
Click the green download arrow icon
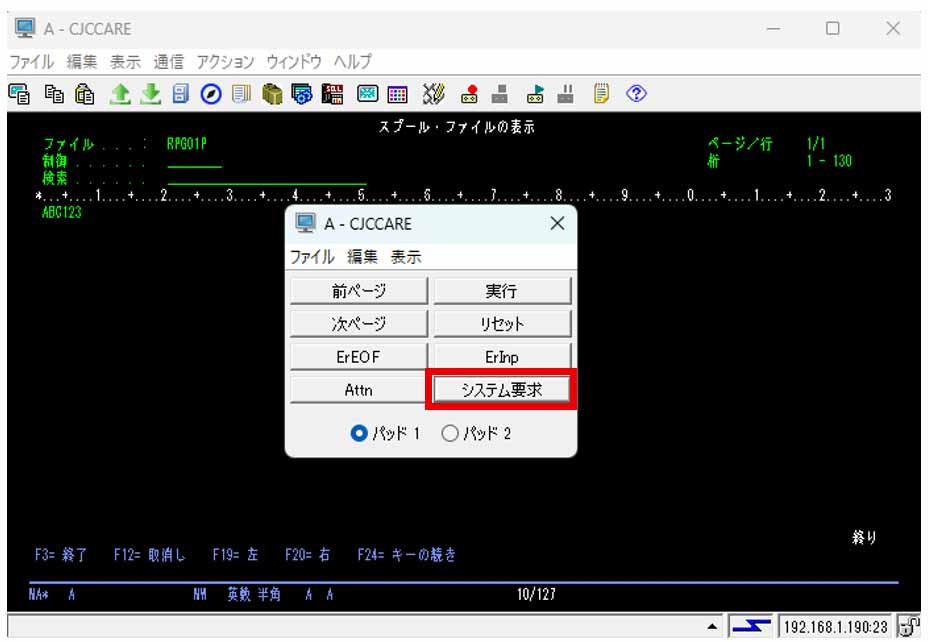150,94
